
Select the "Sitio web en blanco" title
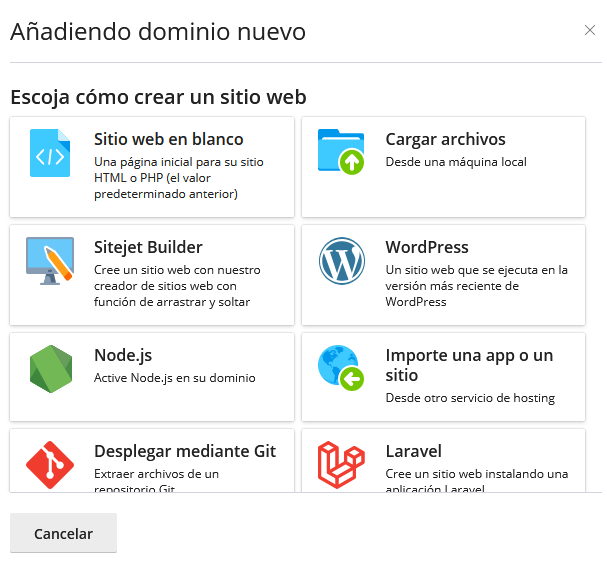click(168, 139)
